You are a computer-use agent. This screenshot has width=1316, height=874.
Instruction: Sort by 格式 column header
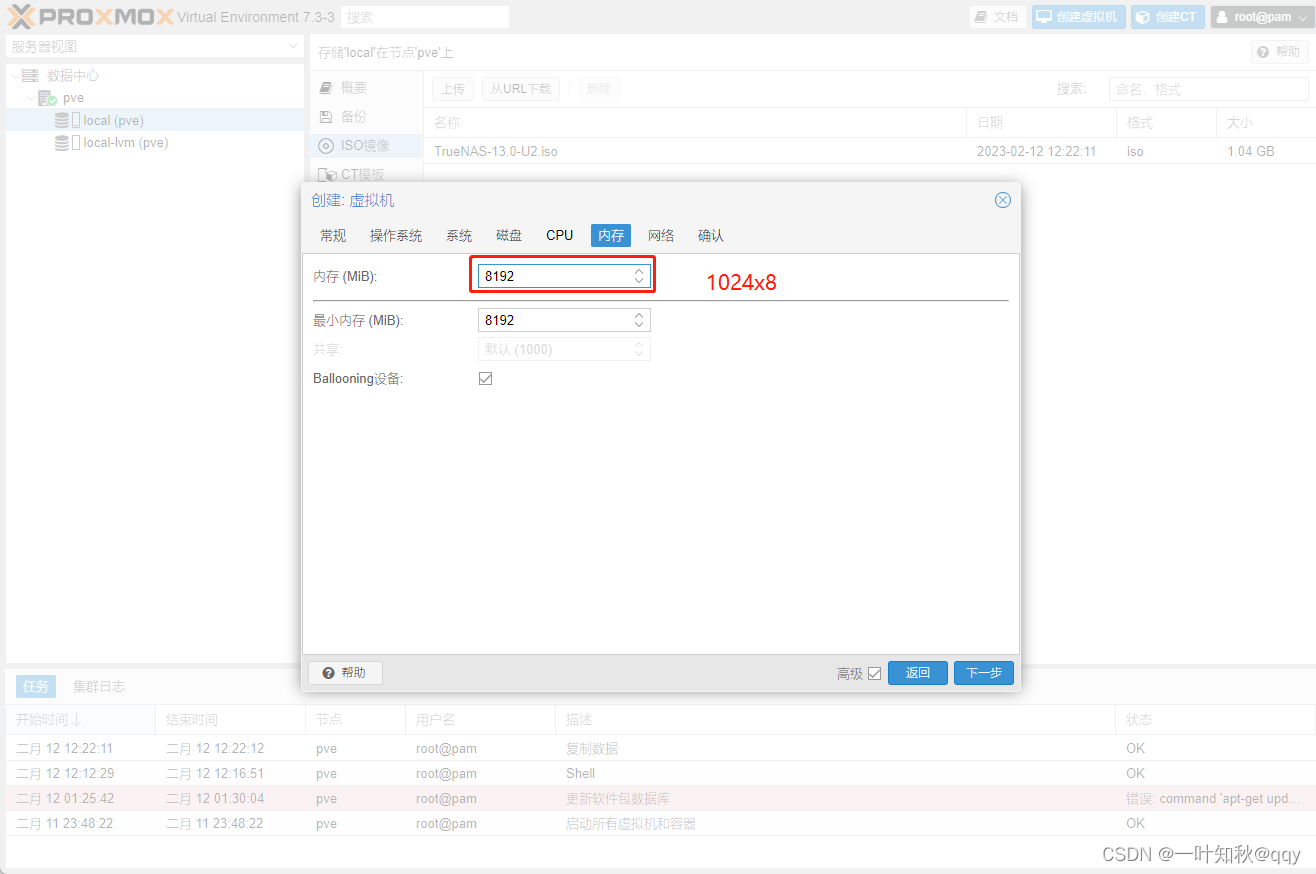(x=1166, y=123)
